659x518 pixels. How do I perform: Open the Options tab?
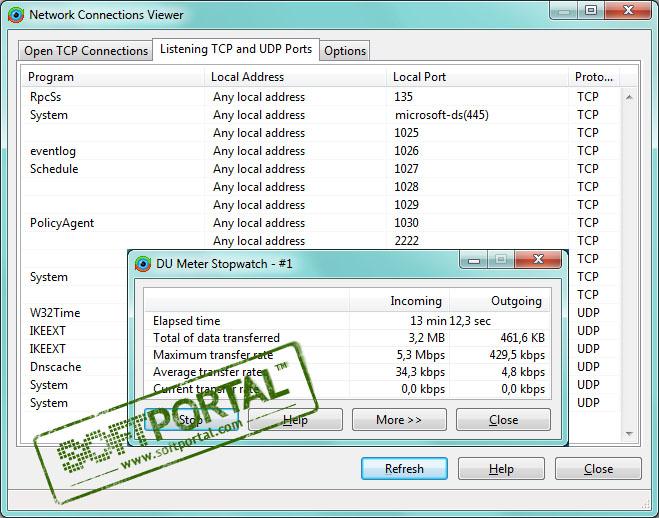(345, 51)
